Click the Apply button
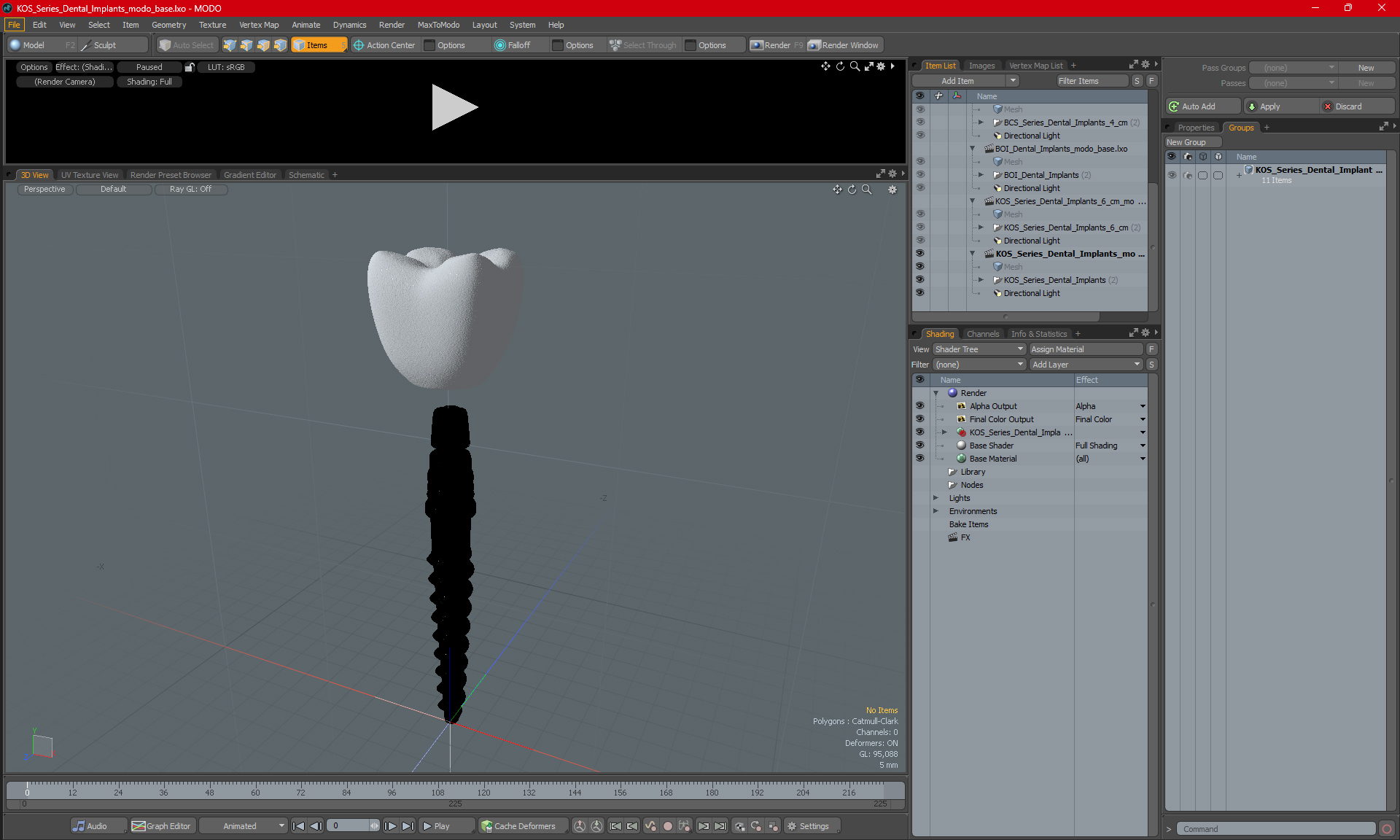Image resolution: width=1400 pixels, height=840 pixels. (1281, 106)
